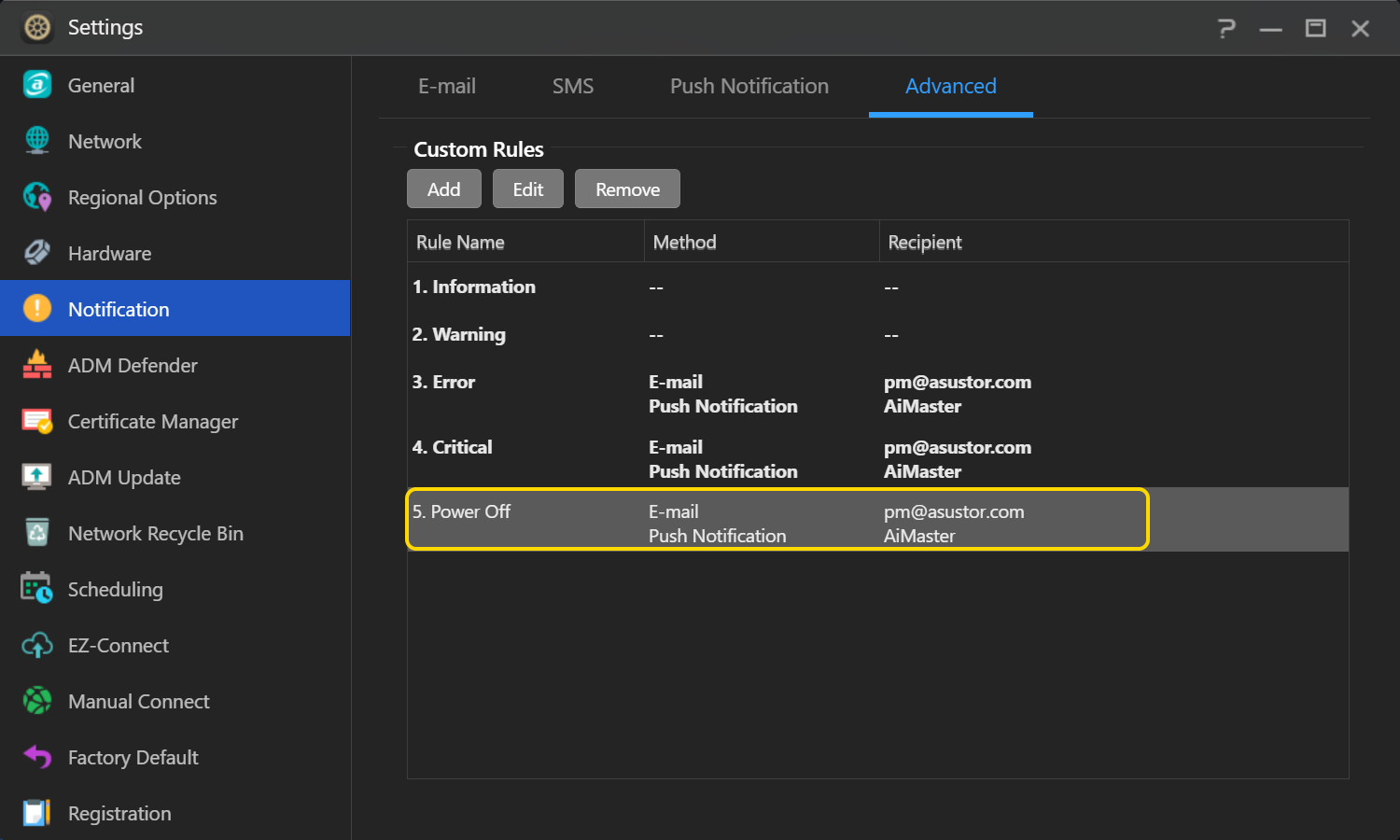This screenshot has height=840, width=1400.
Task: Click the Remove button
Action: click(x=627, y=189)
